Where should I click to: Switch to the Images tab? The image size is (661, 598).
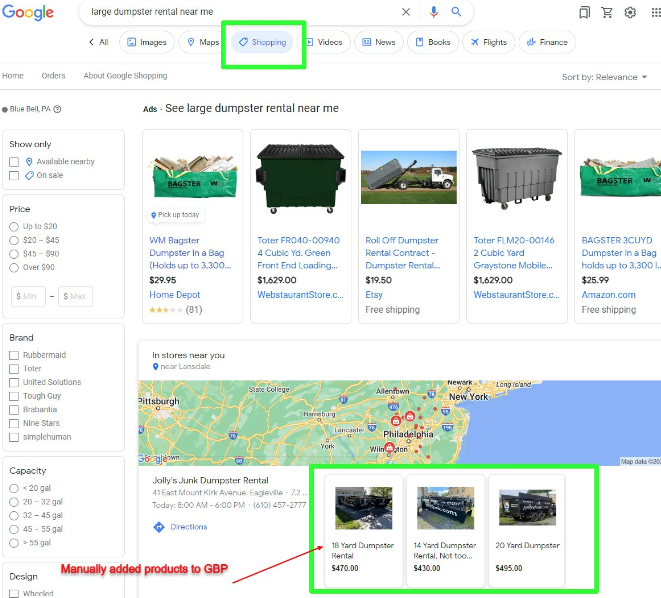coord(147,42)
